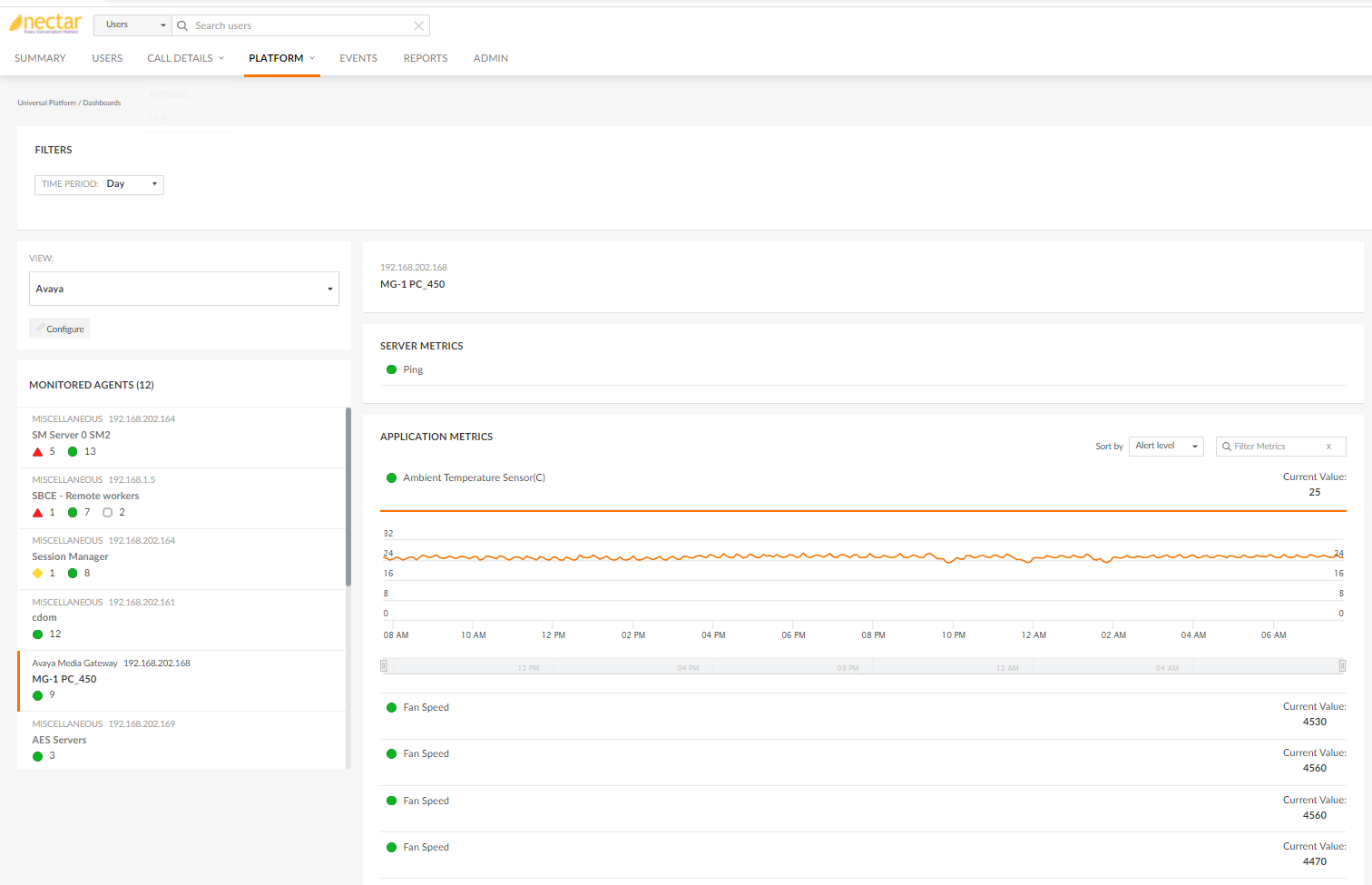This screenshot has width=1372, height=885.
Task: Select the SM Server 0 SM2 agent
Action: click(181, 437)
